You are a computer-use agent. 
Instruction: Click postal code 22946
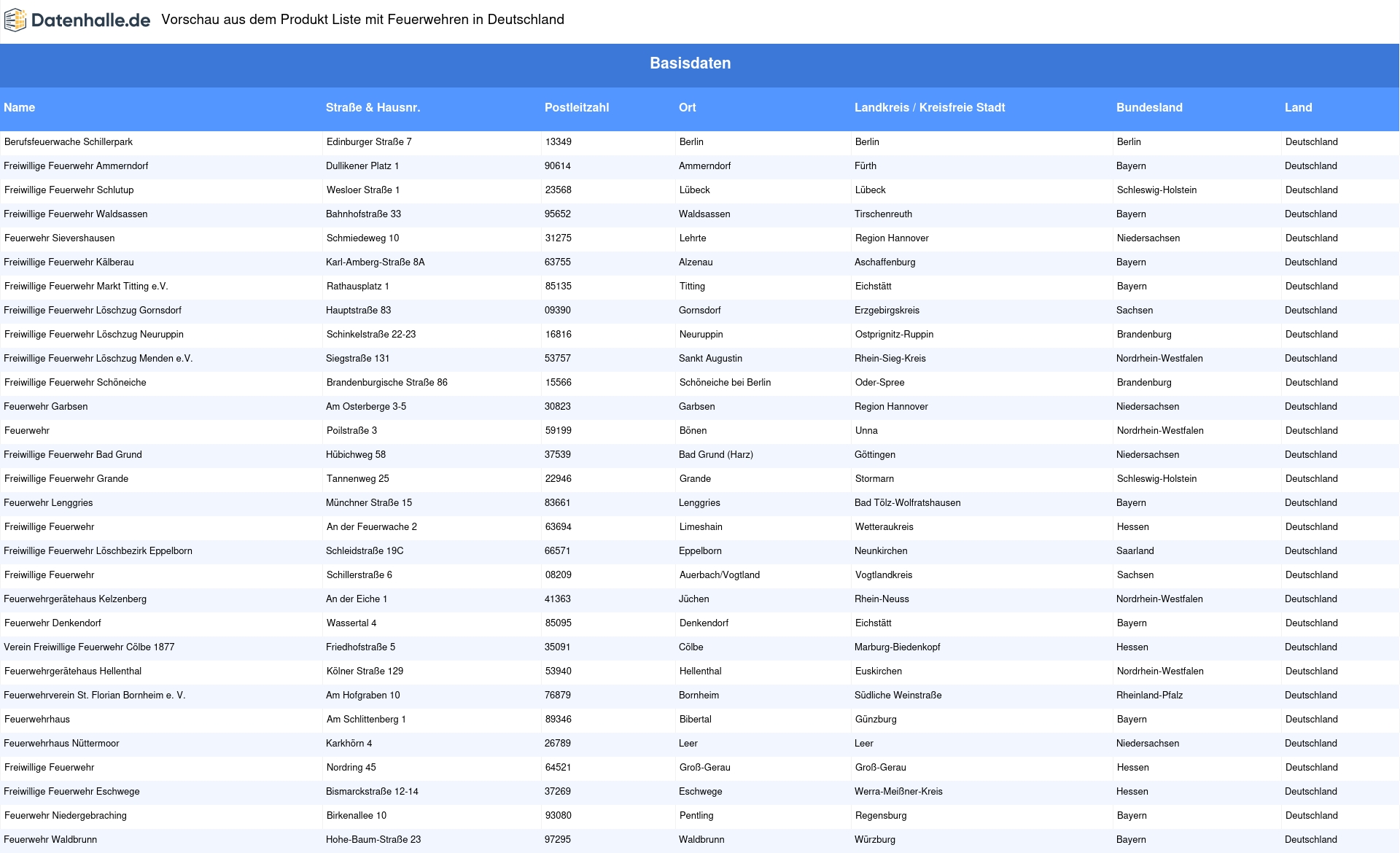tap(559, 479)
